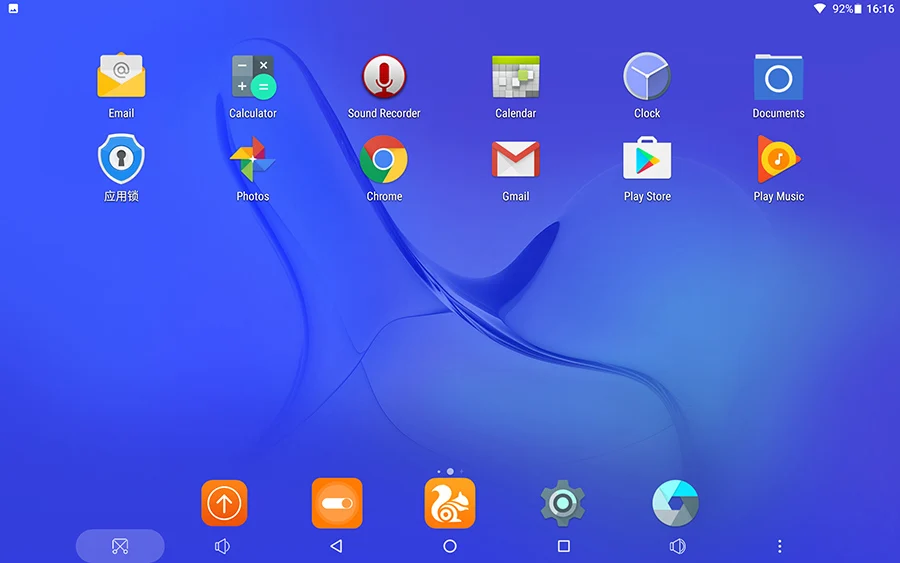Image resolution: width=900 pixels, height=563 pixels.
Task: Open the Calendar app
Action: click(x=515, y=76)
